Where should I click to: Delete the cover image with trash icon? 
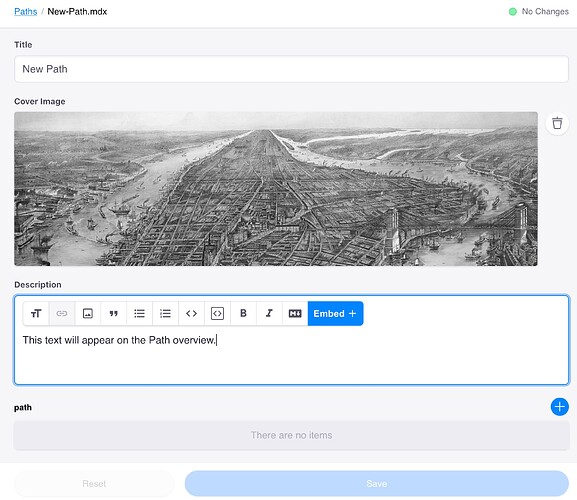tap(557, 123)
